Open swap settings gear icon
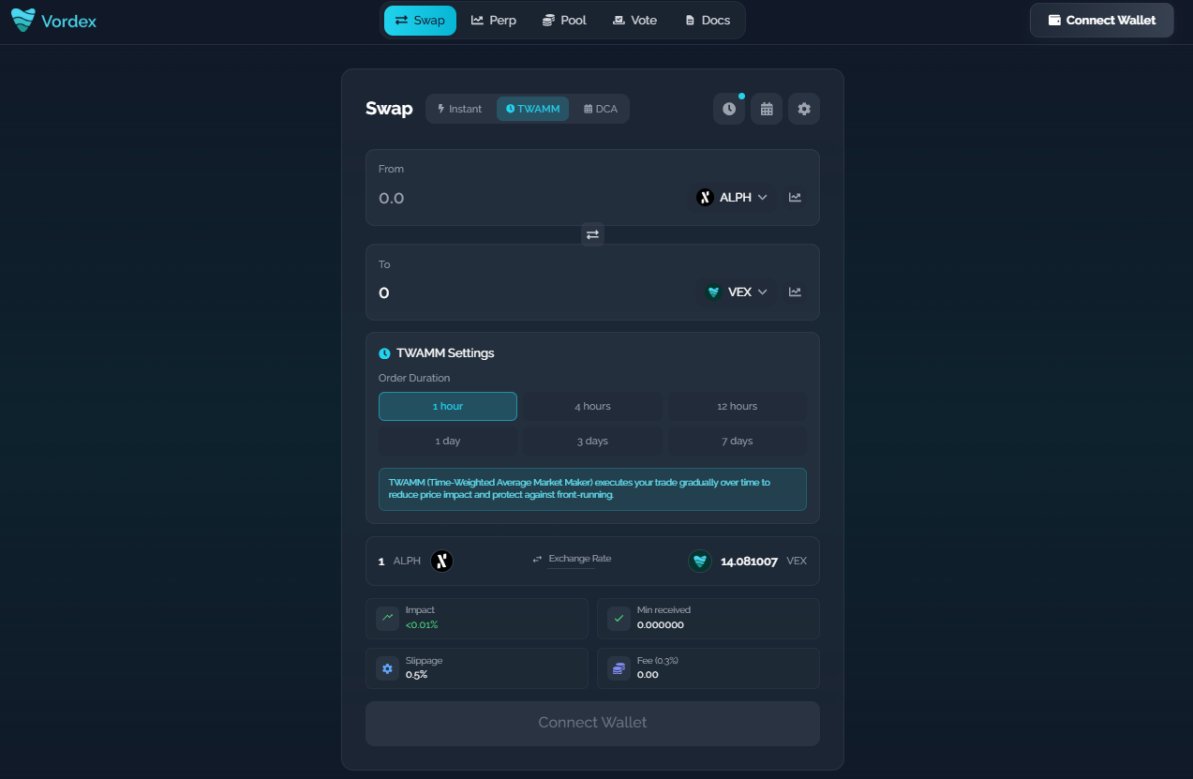This screenshot has width=1193, height=779. (x=803, y=109)
